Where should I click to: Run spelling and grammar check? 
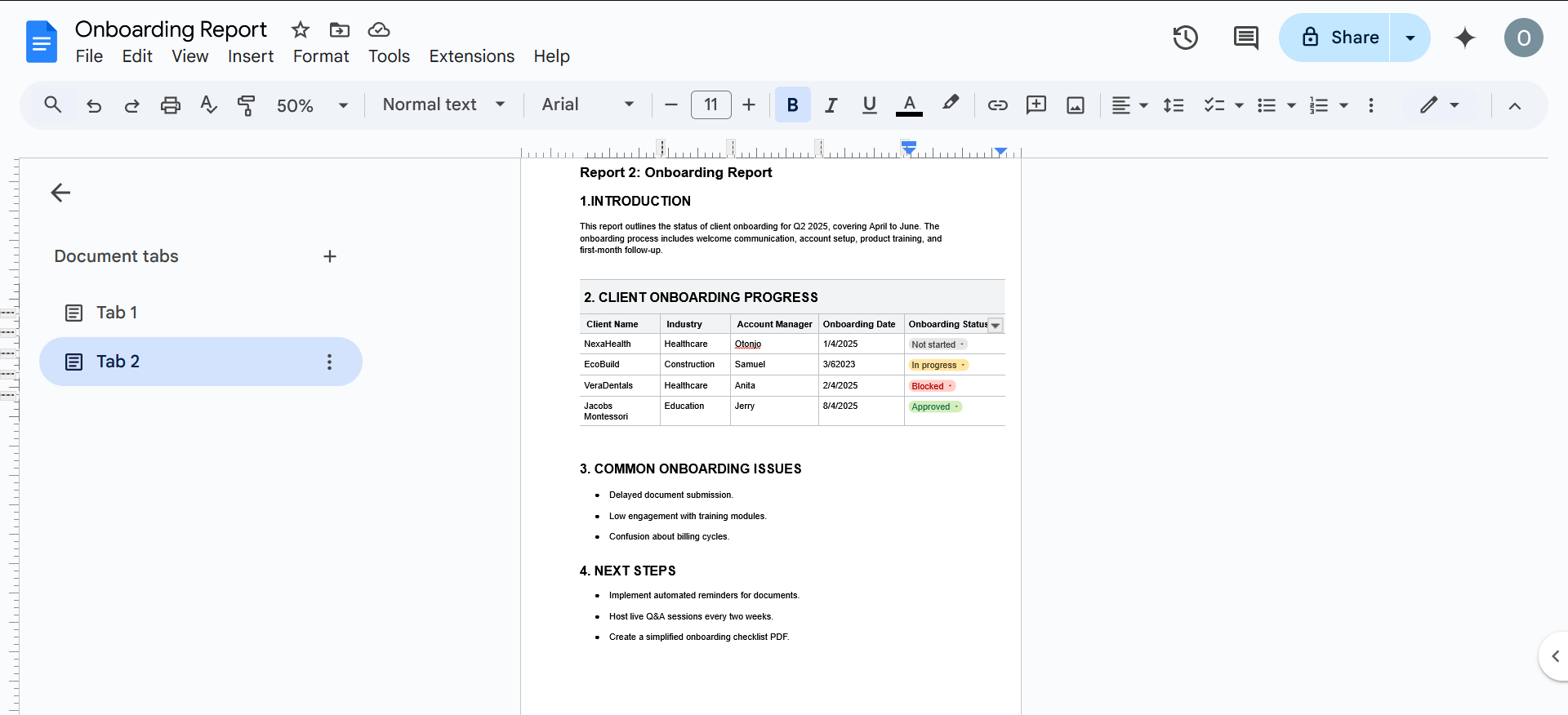[x=208, y=104]
